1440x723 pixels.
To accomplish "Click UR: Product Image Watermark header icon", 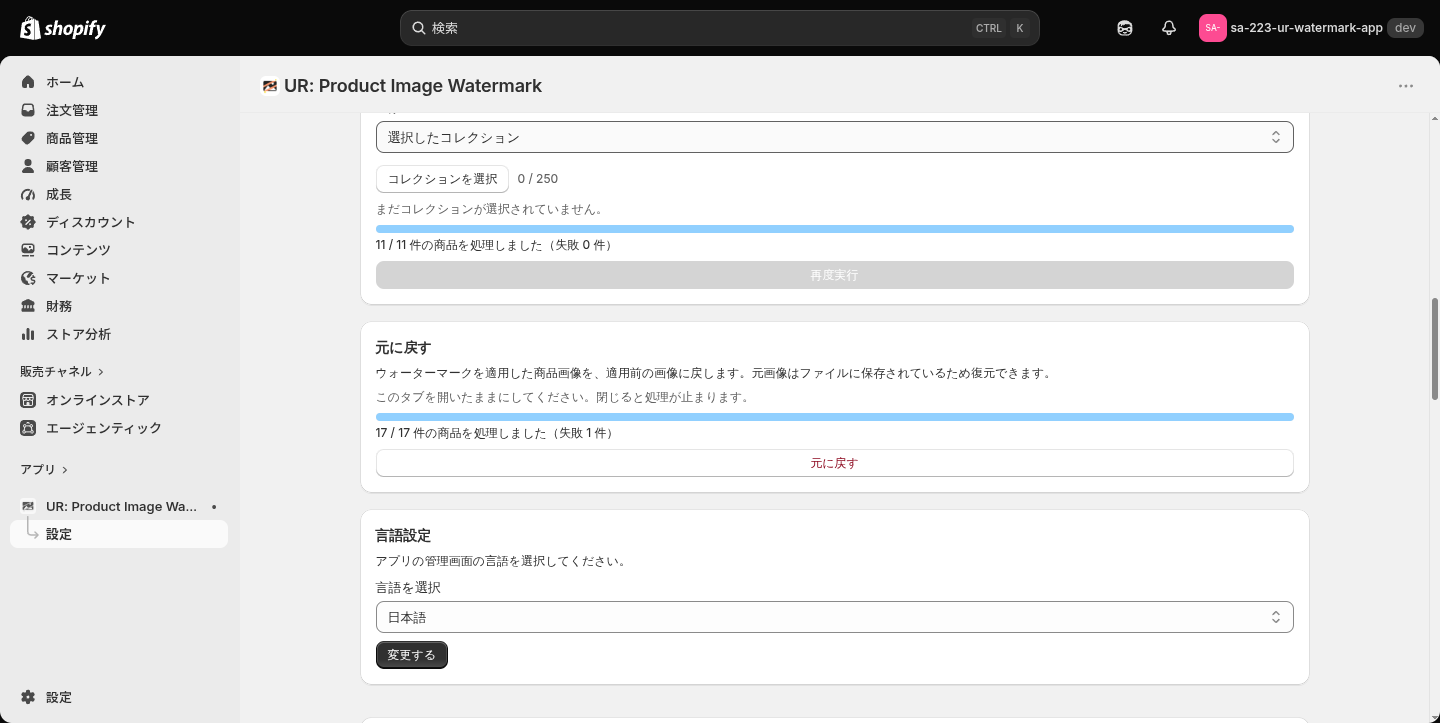I will [x=269, y=86].
